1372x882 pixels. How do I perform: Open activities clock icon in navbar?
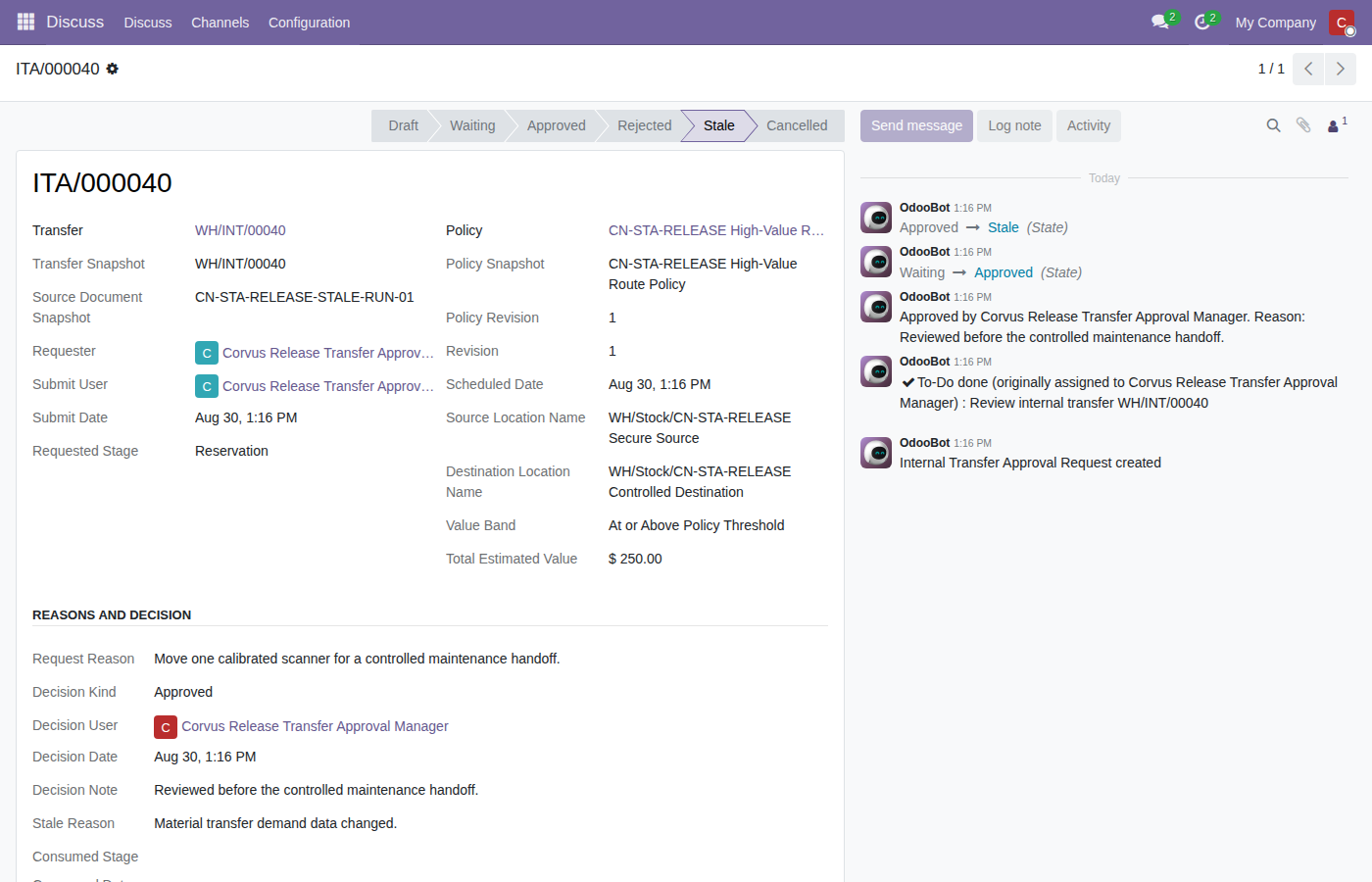point(1203,22)
